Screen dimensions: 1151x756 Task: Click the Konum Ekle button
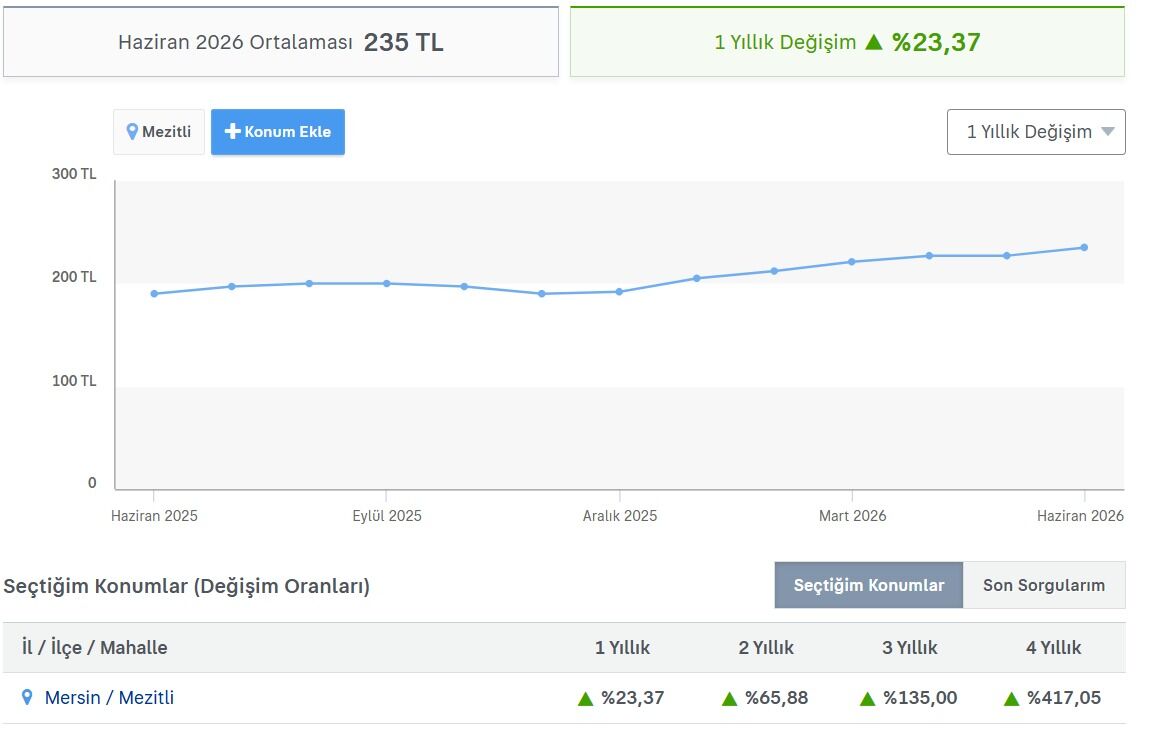point(277,132)
